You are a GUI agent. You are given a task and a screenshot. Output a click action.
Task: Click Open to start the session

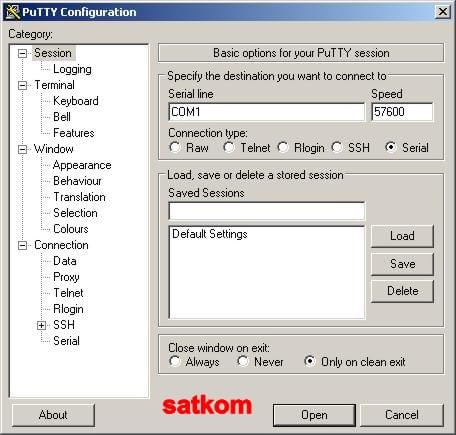[x=314, y=415]
